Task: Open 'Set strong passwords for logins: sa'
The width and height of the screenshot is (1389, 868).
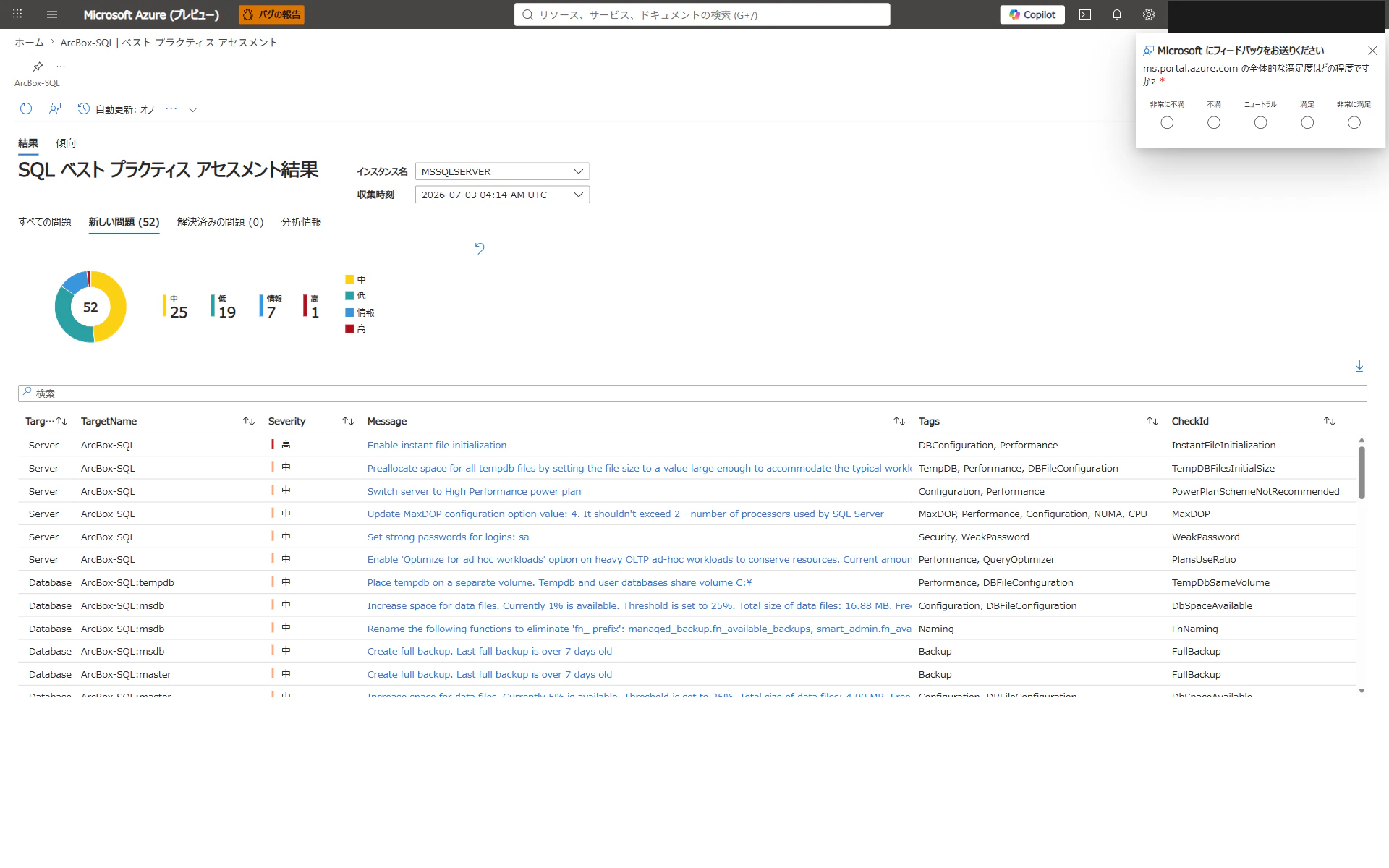Action: (x=448, y=537)
